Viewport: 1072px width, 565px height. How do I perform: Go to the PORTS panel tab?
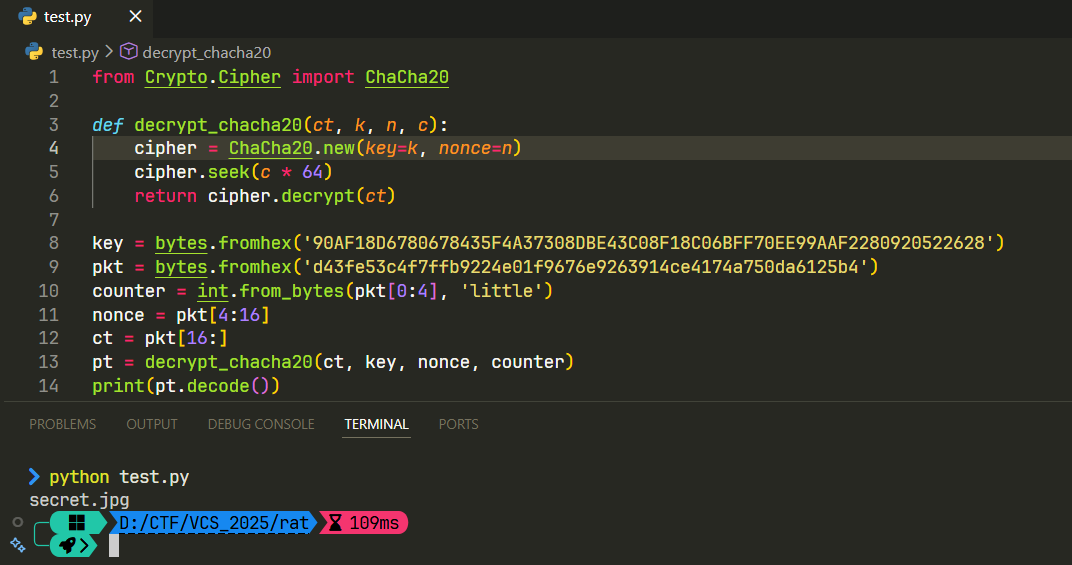point(459,424)
